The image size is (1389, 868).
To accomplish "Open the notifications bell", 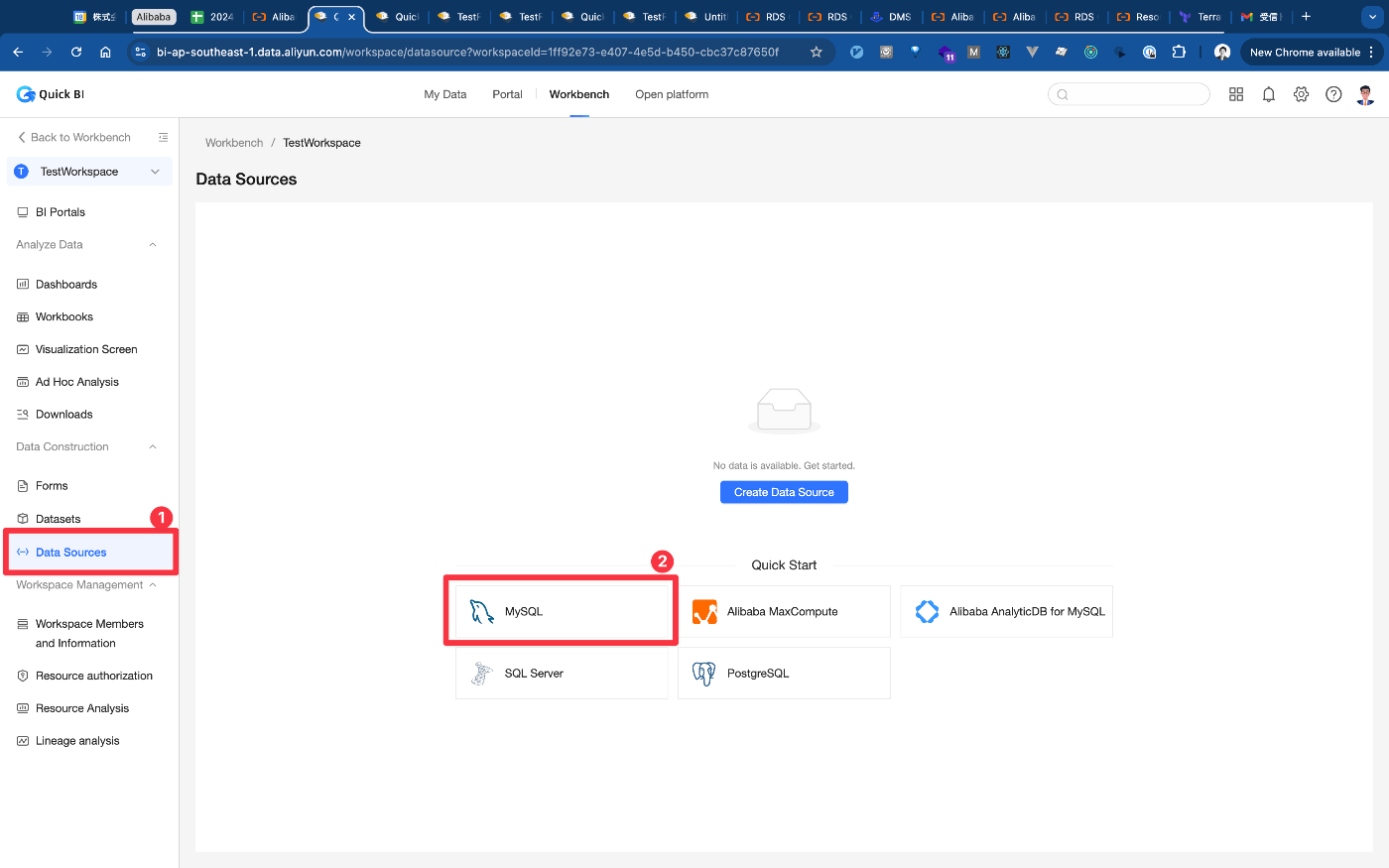I will [x=1269, y=94].
